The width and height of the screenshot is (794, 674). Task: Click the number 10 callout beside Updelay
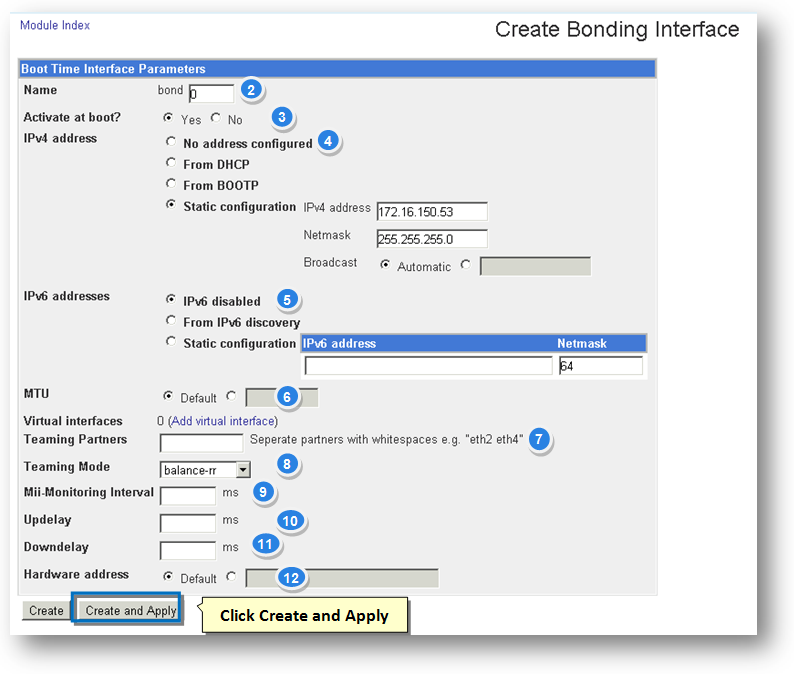(291, 520)
